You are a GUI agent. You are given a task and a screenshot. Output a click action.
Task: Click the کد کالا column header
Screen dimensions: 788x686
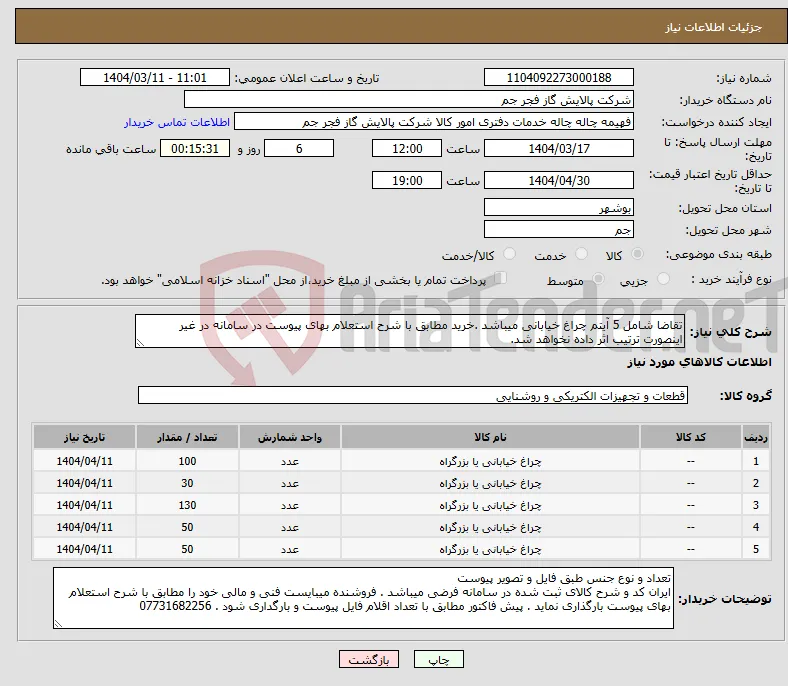click(x=691, y=437)
